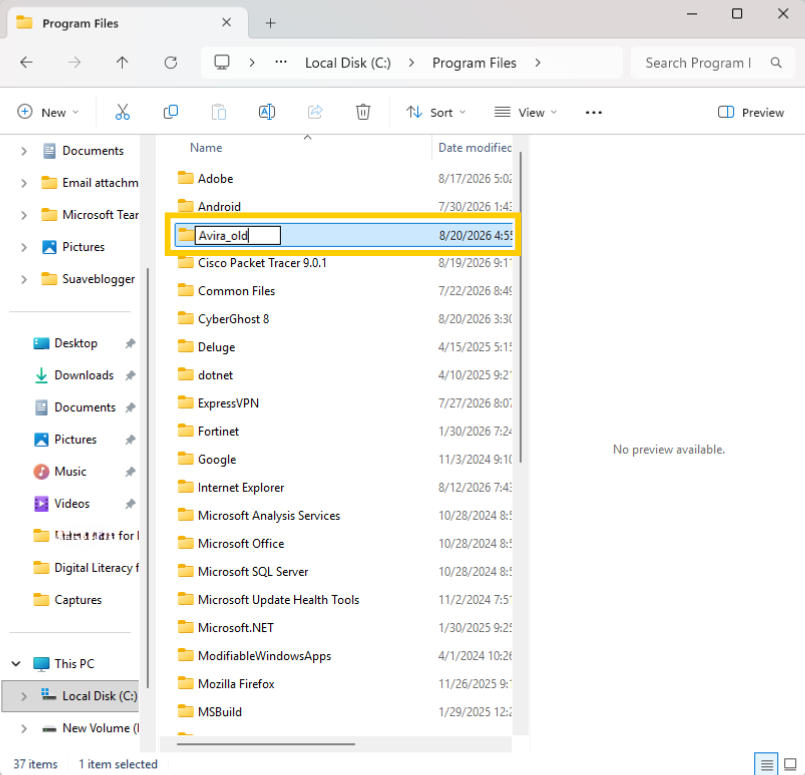805x775 pixels.
Task: Select the Fortinet folder
Action: 218,431
